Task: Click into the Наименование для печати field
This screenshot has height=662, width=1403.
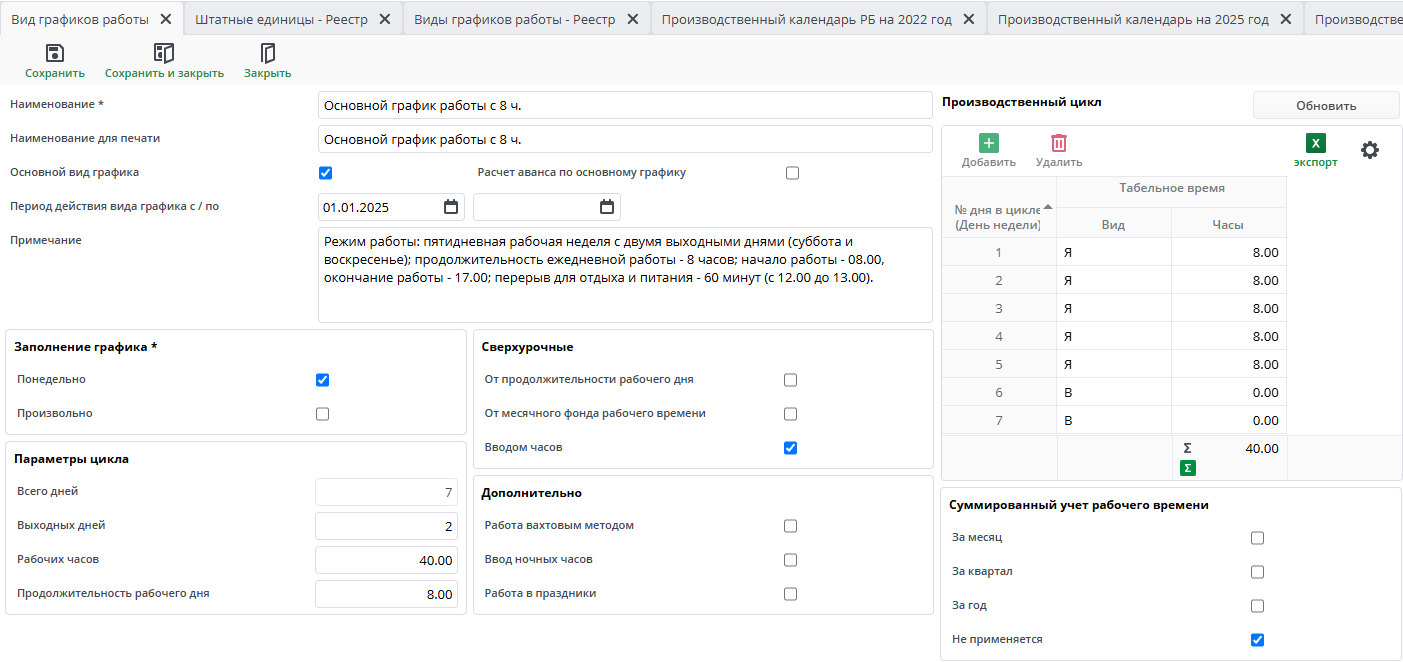Action: pyautogui.click(x=625, y=139)
